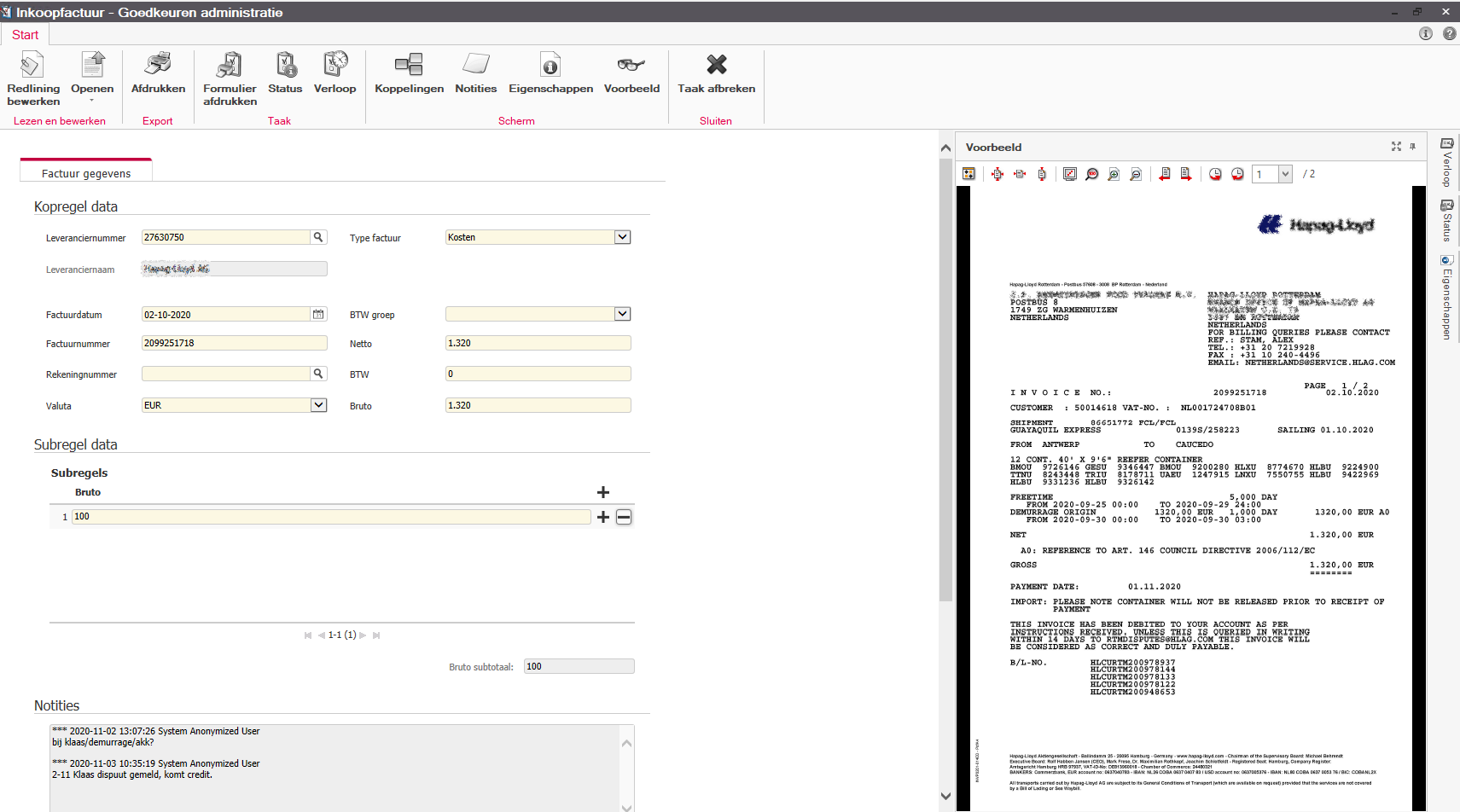Open the Type factuur dropdown
Screen dimensions: 1460x812
622,237
